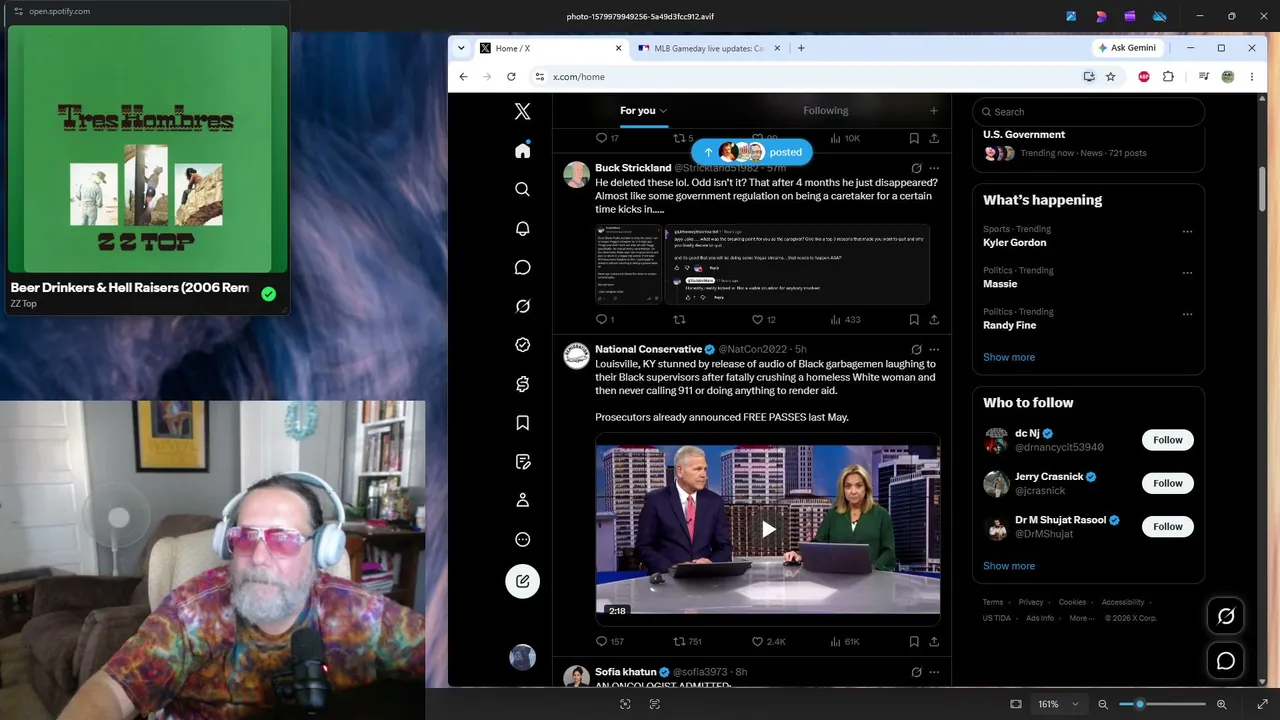Toggle saved checkmark on Spotify track
The height and width of the screenshot is (720, 1280).
pyautogui.click(x=268, y=294)
